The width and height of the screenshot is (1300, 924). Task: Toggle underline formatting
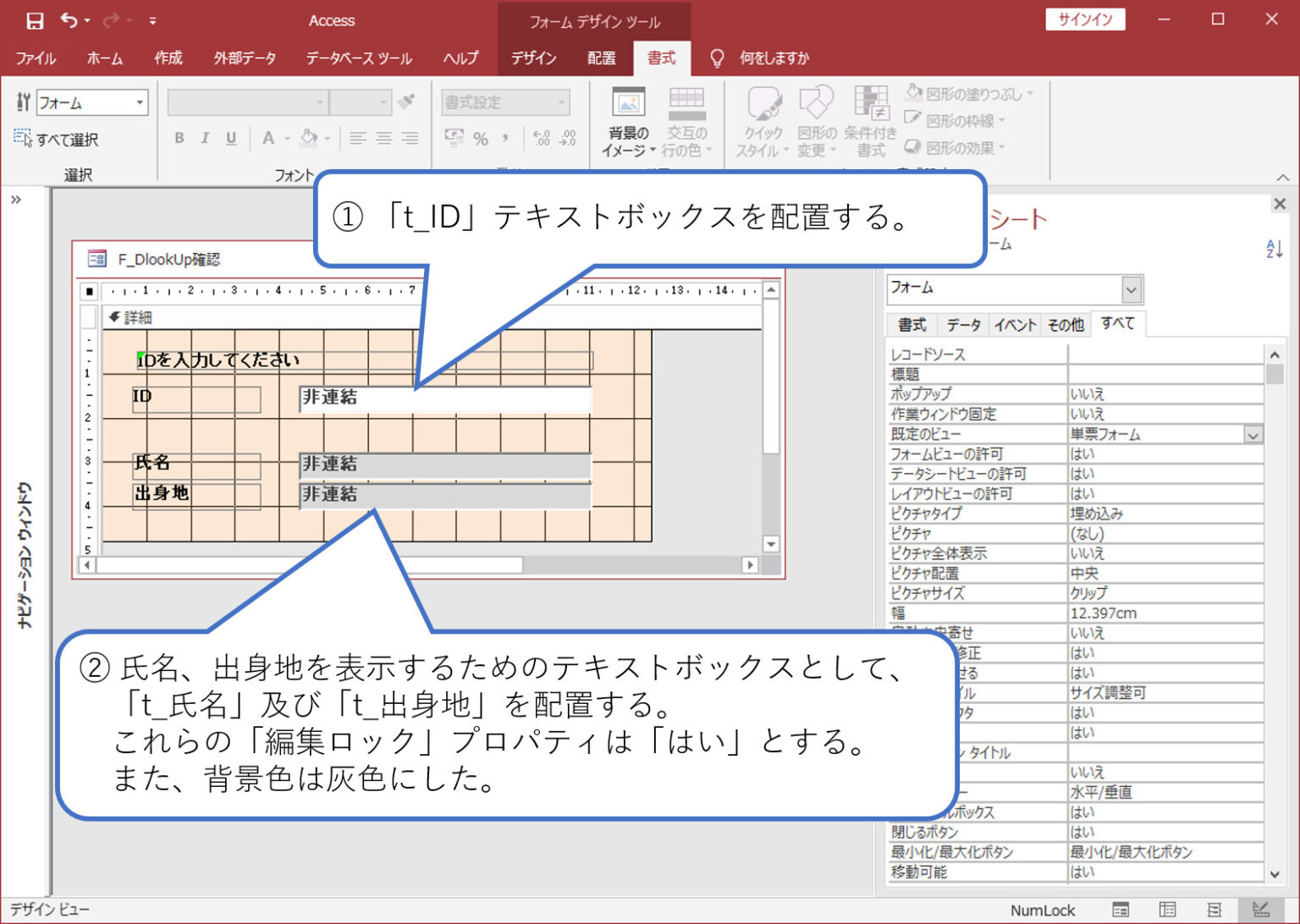point(229,138)
